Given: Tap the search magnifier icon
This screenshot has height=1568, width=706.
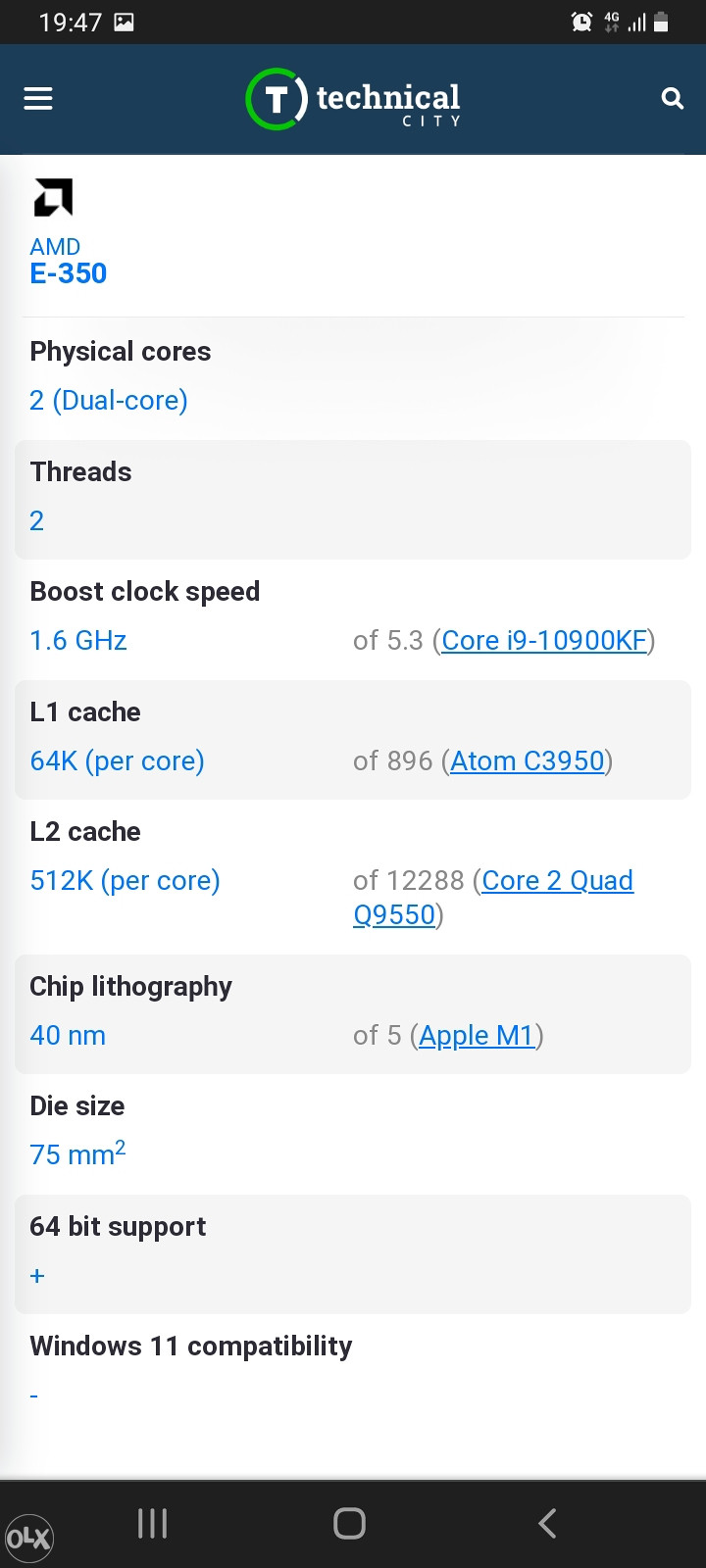Looking at the screenshot, I should click(x=673, y=98).
